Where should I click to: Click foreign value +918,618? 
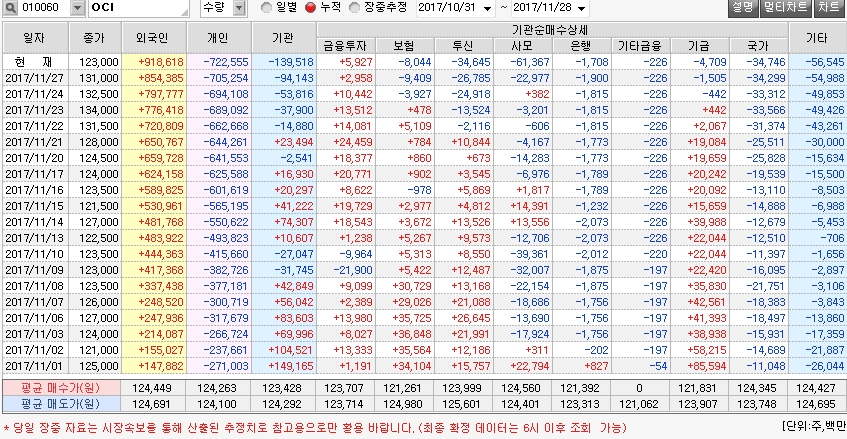click(x=161, y=62)
